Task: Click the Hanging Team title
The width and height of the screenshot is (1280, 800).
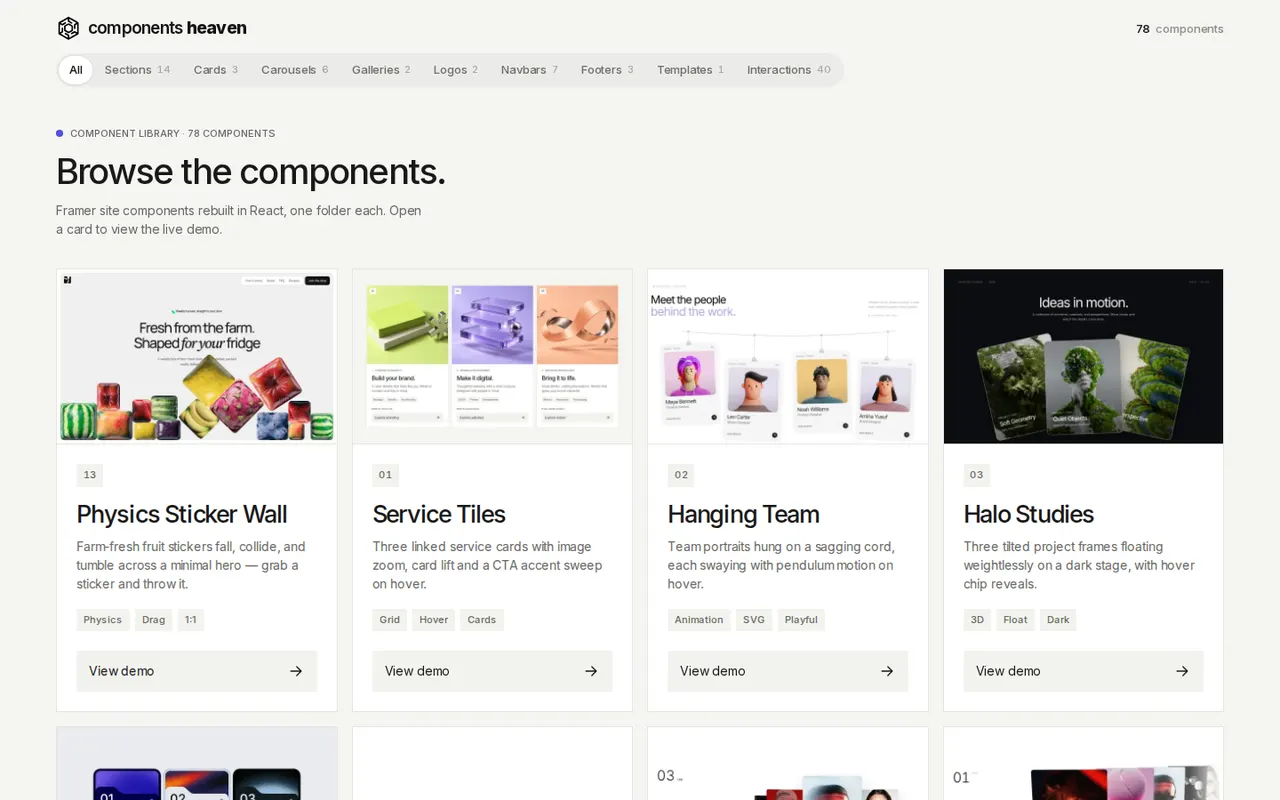Action: (x=744, y=514)
